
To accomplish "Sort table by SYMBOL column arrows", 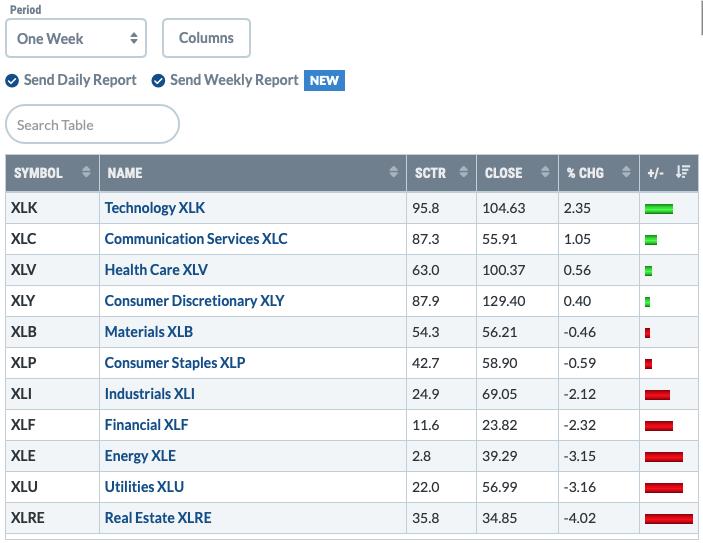I will [86, 172].
